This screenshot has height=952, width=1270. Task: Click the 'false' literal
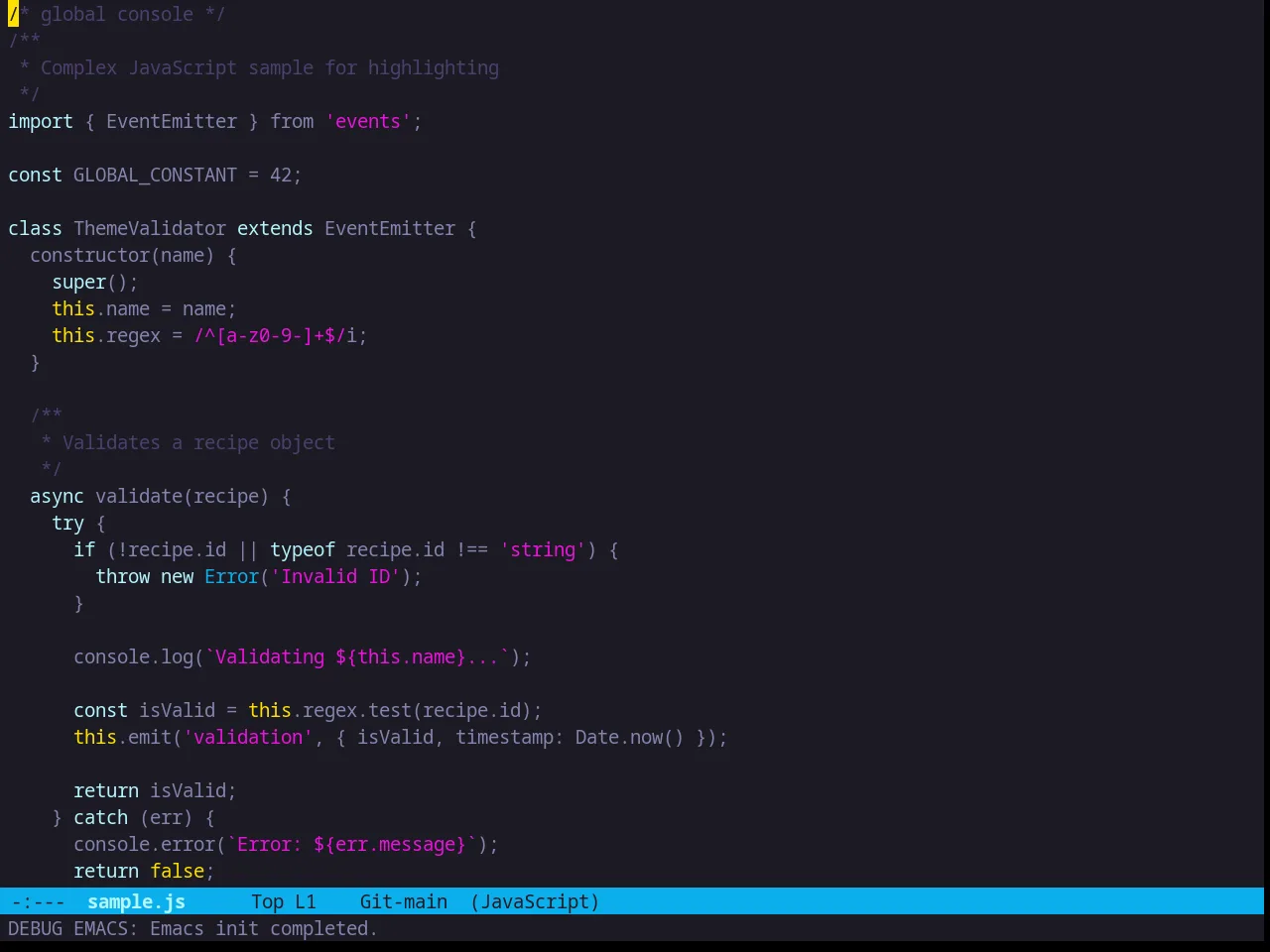coord(177,871)
